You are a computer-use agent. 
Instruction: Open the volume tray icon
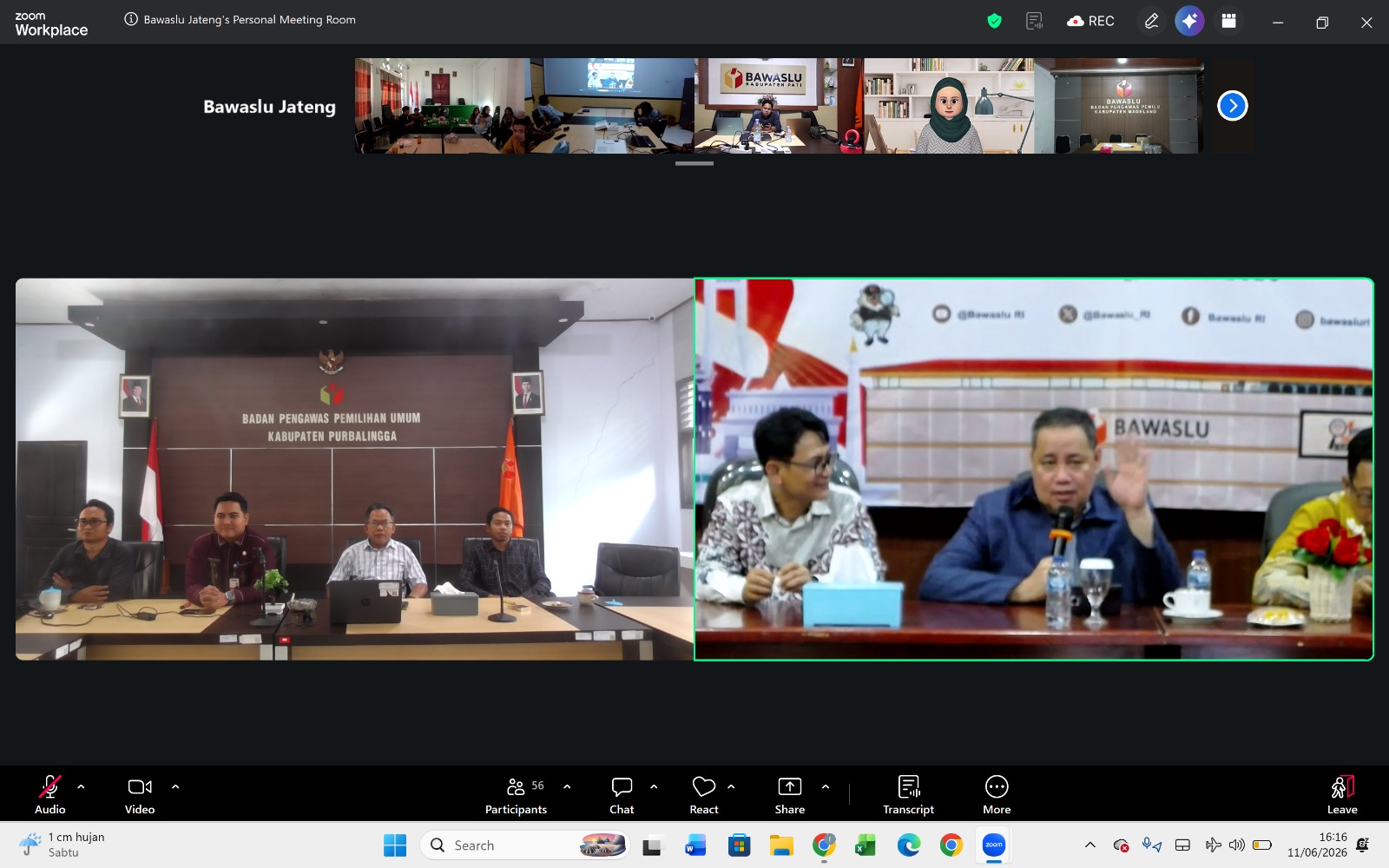(1237, 845)
